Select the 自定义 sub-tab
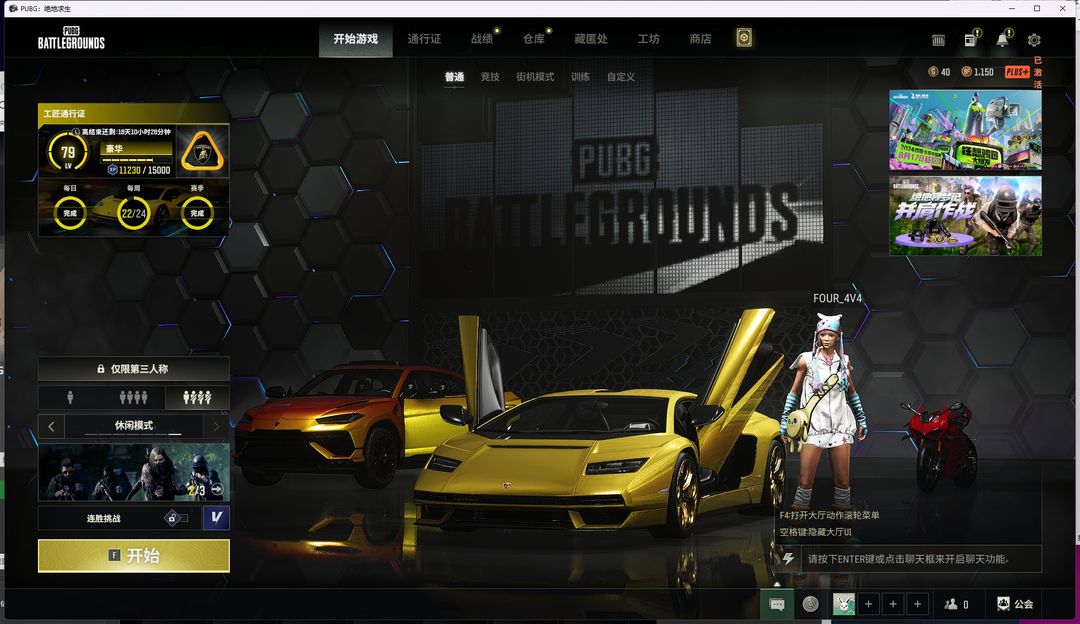 click(x=621, y=76)
